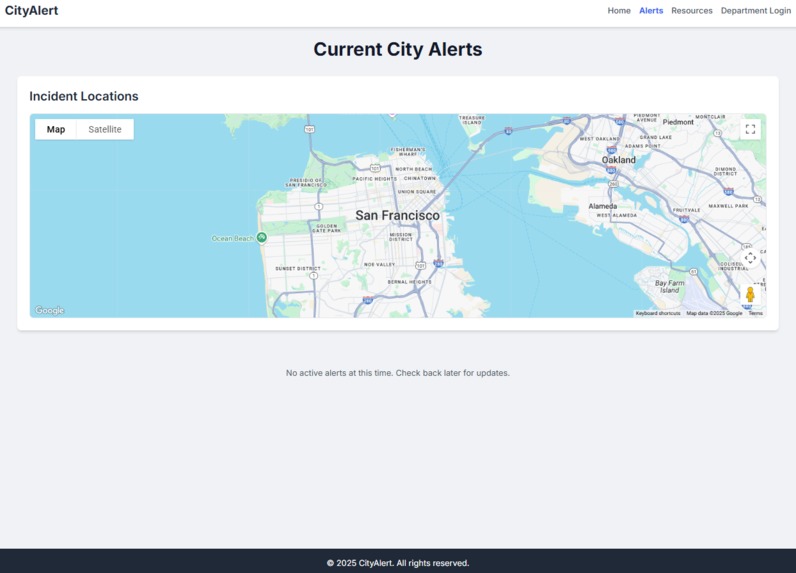The height and width of the screenshot is (573, 796).
Task: Open the map camera controls button
Action: pos(750,258)
